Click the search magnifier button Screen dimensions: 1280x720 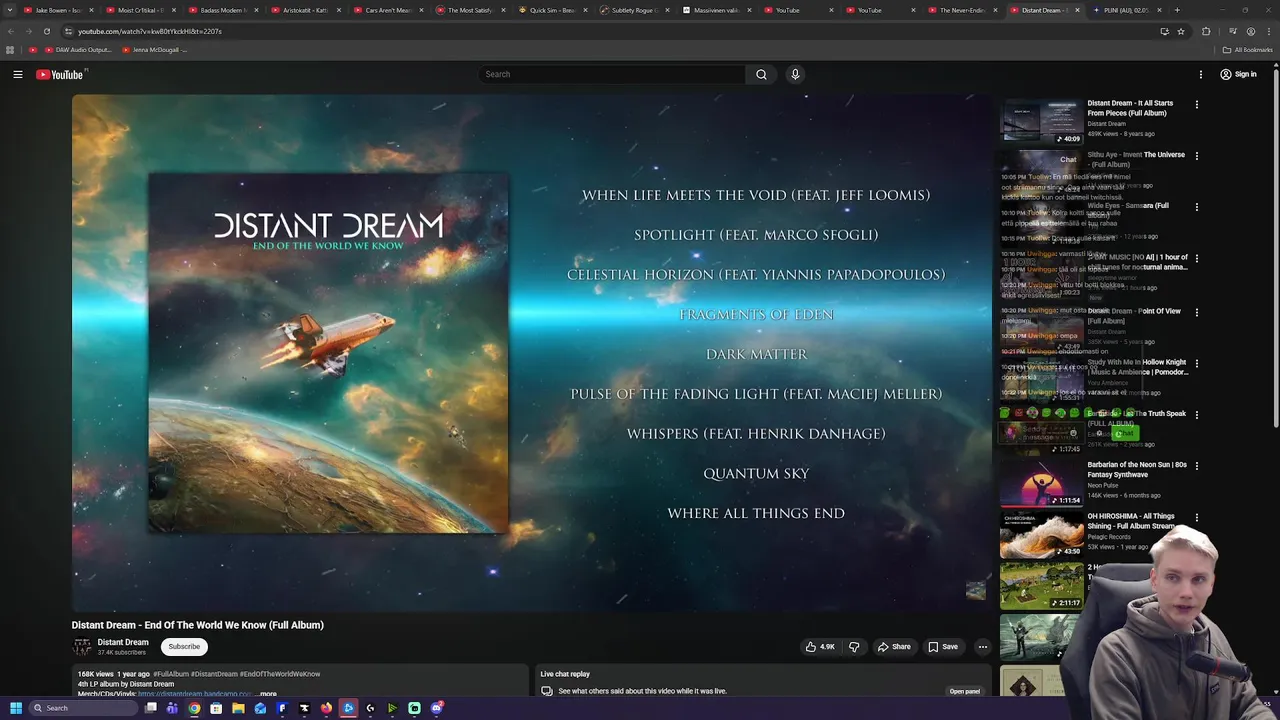[x=761, y=74]
